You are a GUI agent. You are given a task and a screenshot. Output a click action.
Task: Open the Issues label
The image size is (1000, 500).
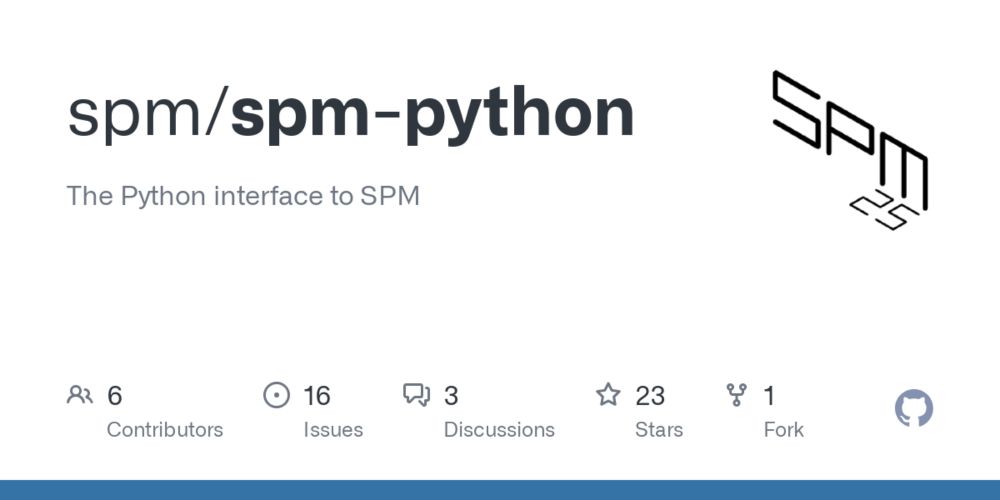click(x=333, y=430)
